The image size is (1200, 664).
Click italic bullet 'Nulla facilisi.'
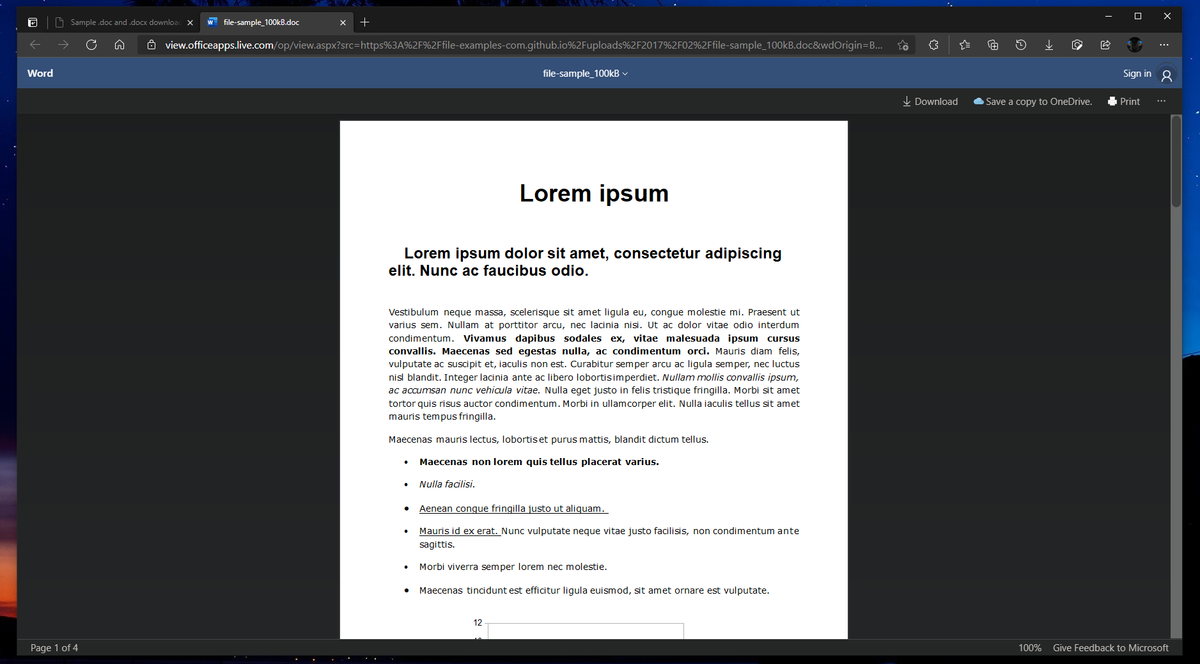(x=447, y=484)
